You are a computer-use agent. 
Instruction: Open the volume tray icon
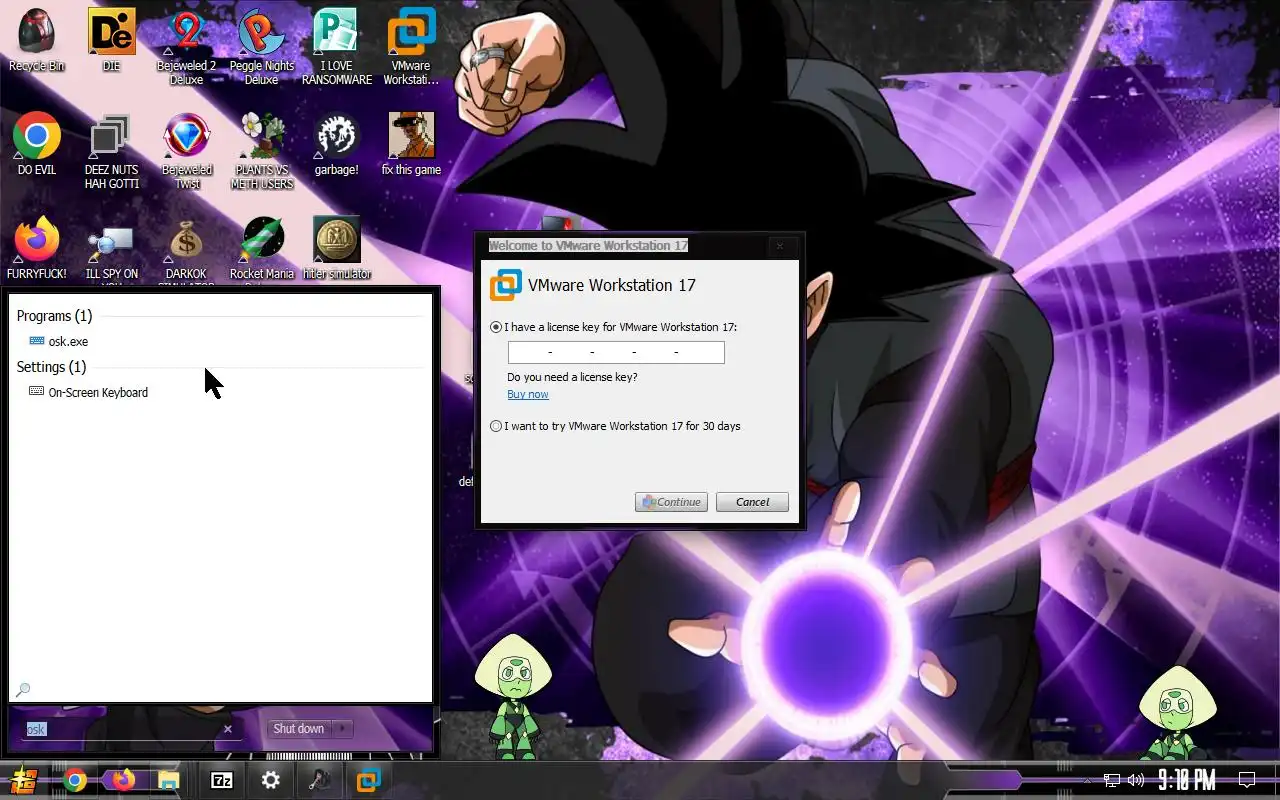[x=1135, y=780]
